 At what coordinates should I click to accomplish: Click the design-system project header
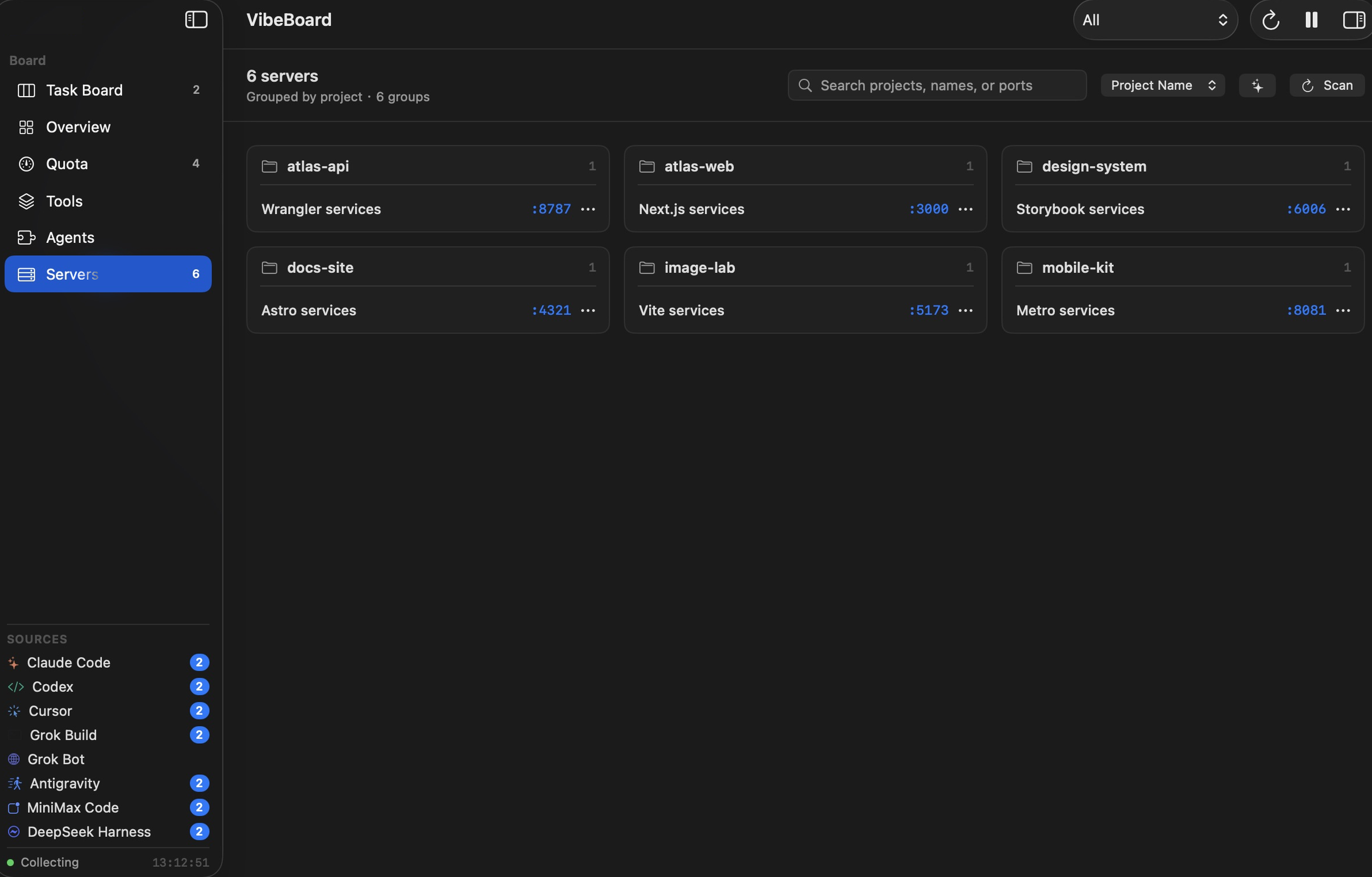click(1183, 166)
